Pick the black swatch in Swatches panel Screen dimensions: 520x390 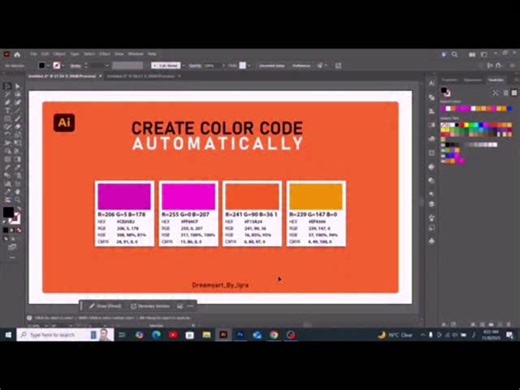click(x=457, y=125)
